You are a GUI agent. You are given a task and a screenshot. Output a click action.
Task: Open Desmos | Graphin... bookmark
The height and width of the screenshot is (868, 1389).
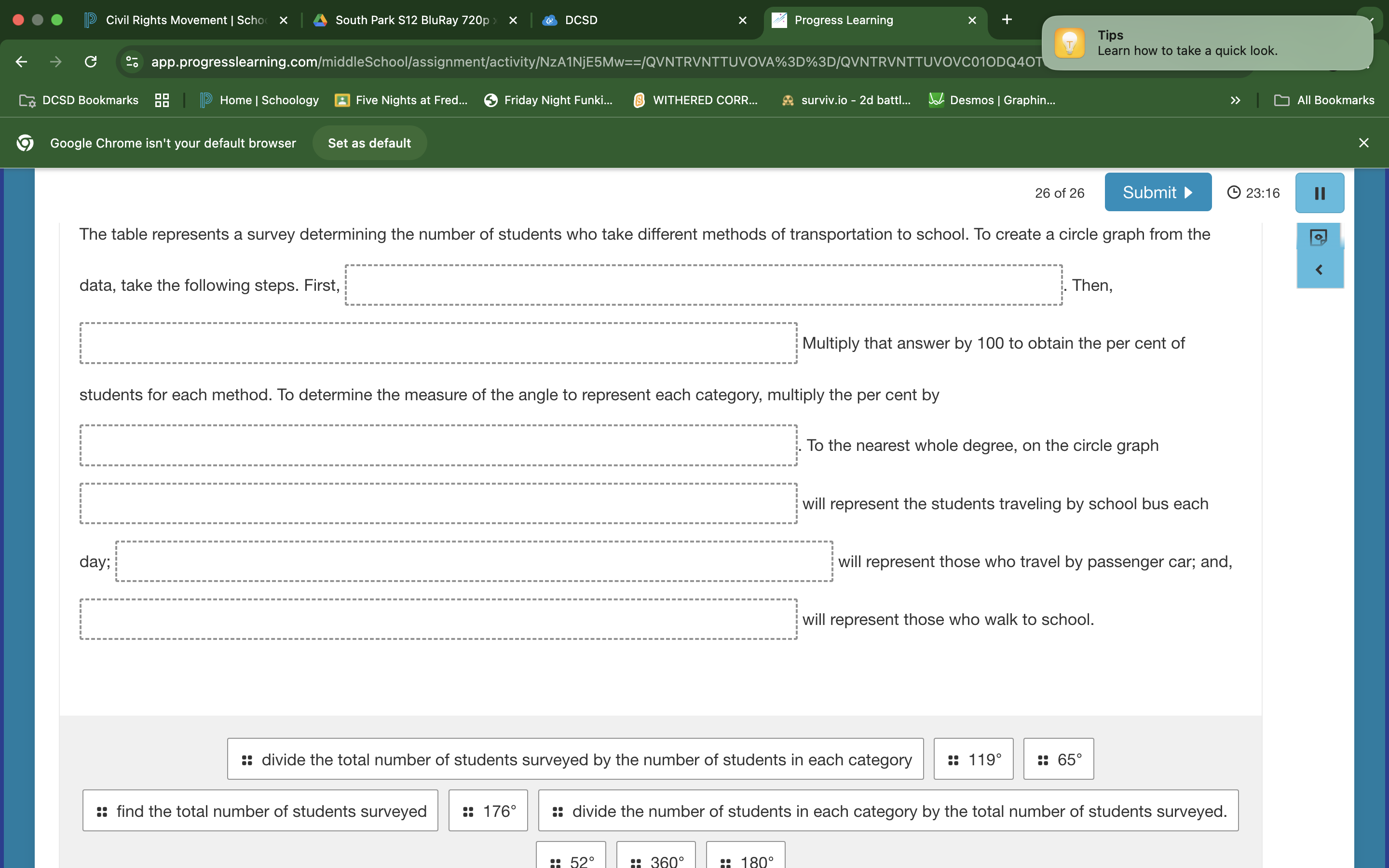pyautogui.click(x=993, y=100)
